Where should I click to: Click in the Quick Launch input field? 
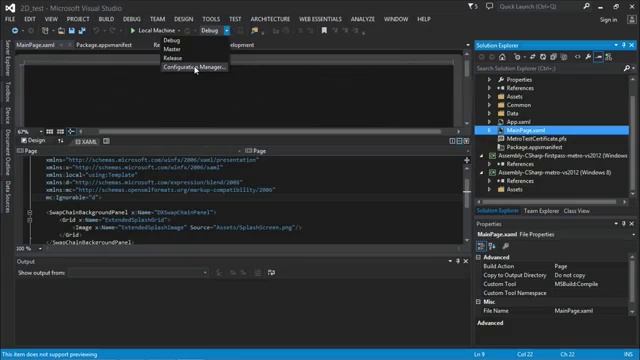(538, 7)
